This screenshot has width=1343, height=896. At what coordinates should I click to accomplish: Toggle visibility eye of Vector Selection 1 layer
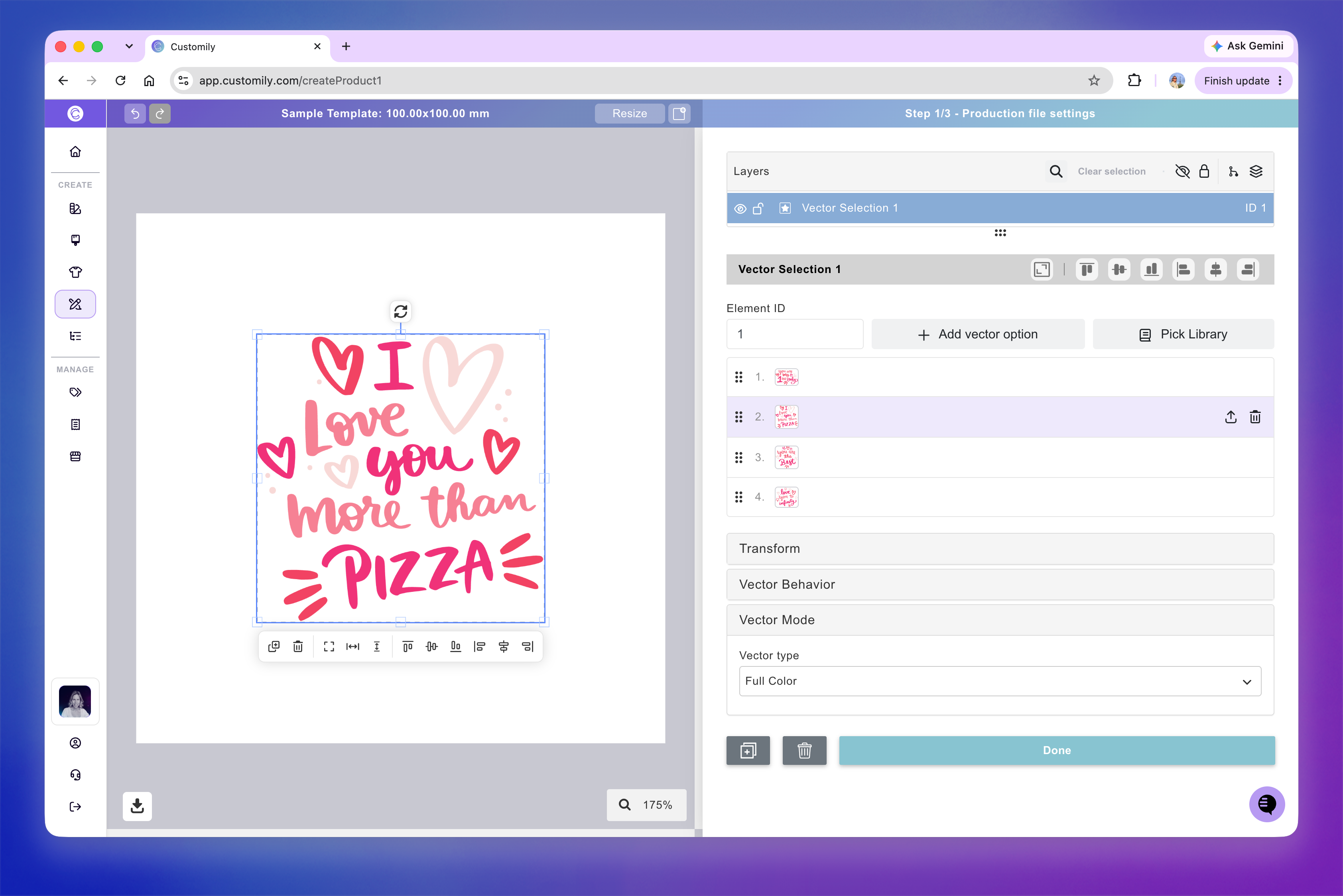click(740, 208)
